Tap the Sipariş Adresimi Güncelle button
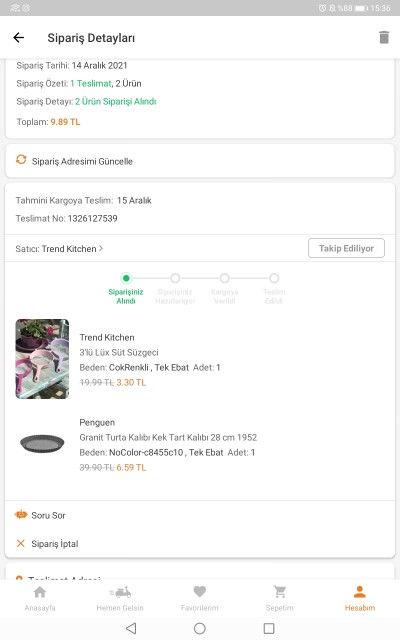 click(x=200, y=161)
